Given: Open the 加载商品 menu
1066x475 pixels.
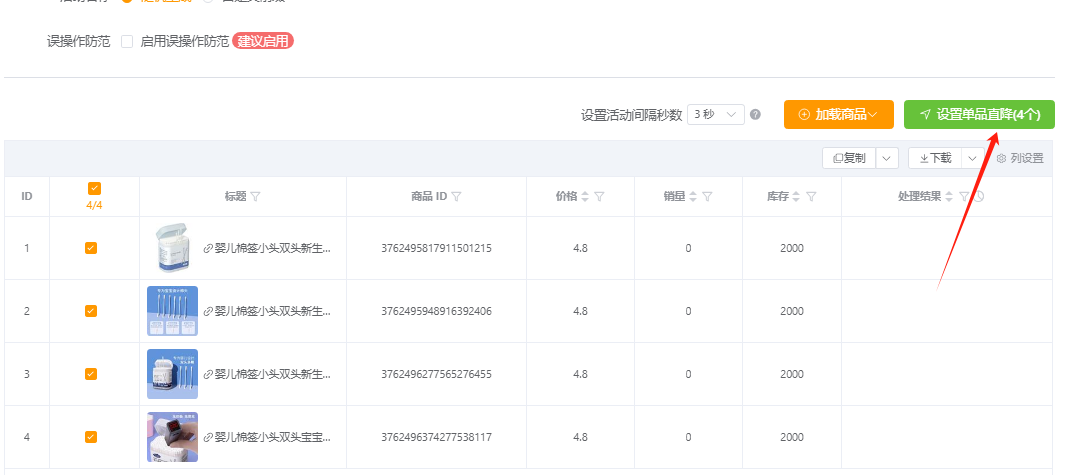Looking at the screenshot, I should click(838, 115).
